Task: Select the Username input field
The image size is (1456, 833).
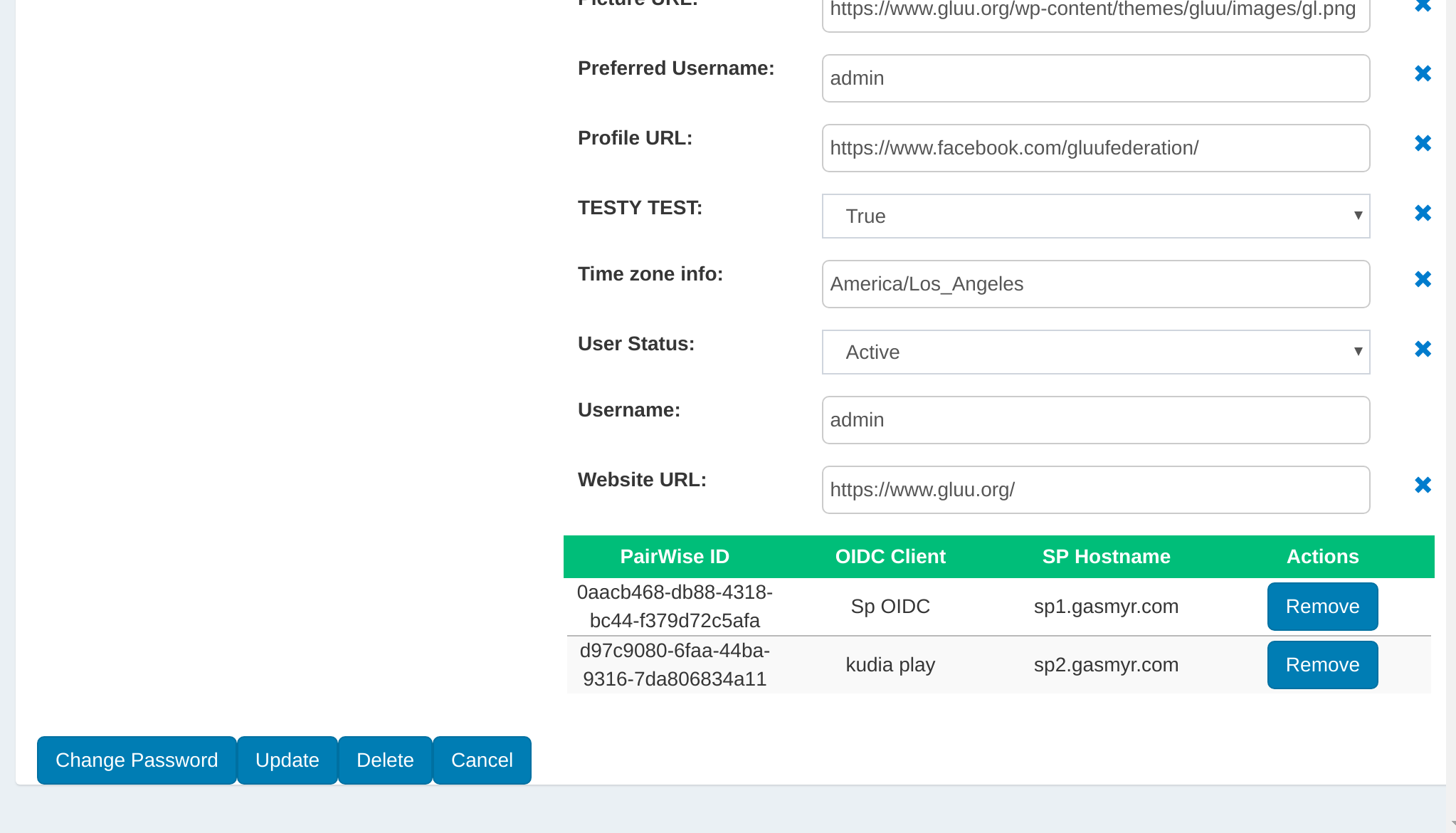Action: (1095, 420)
